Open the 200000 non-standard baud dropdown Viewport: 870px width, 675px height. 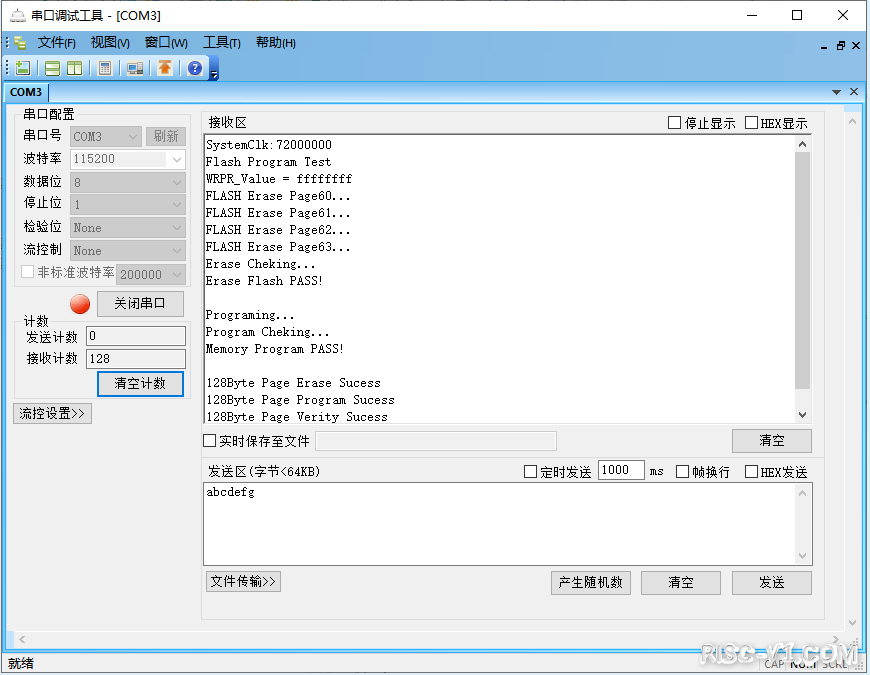(151, 275)
